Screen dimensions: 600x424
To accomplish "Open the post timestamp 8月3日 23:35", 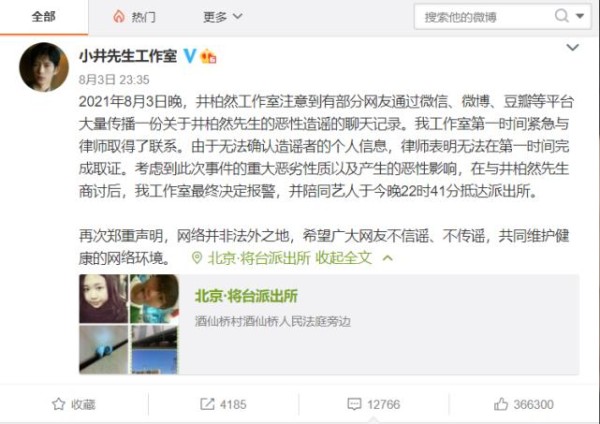I will click(114, 80).
